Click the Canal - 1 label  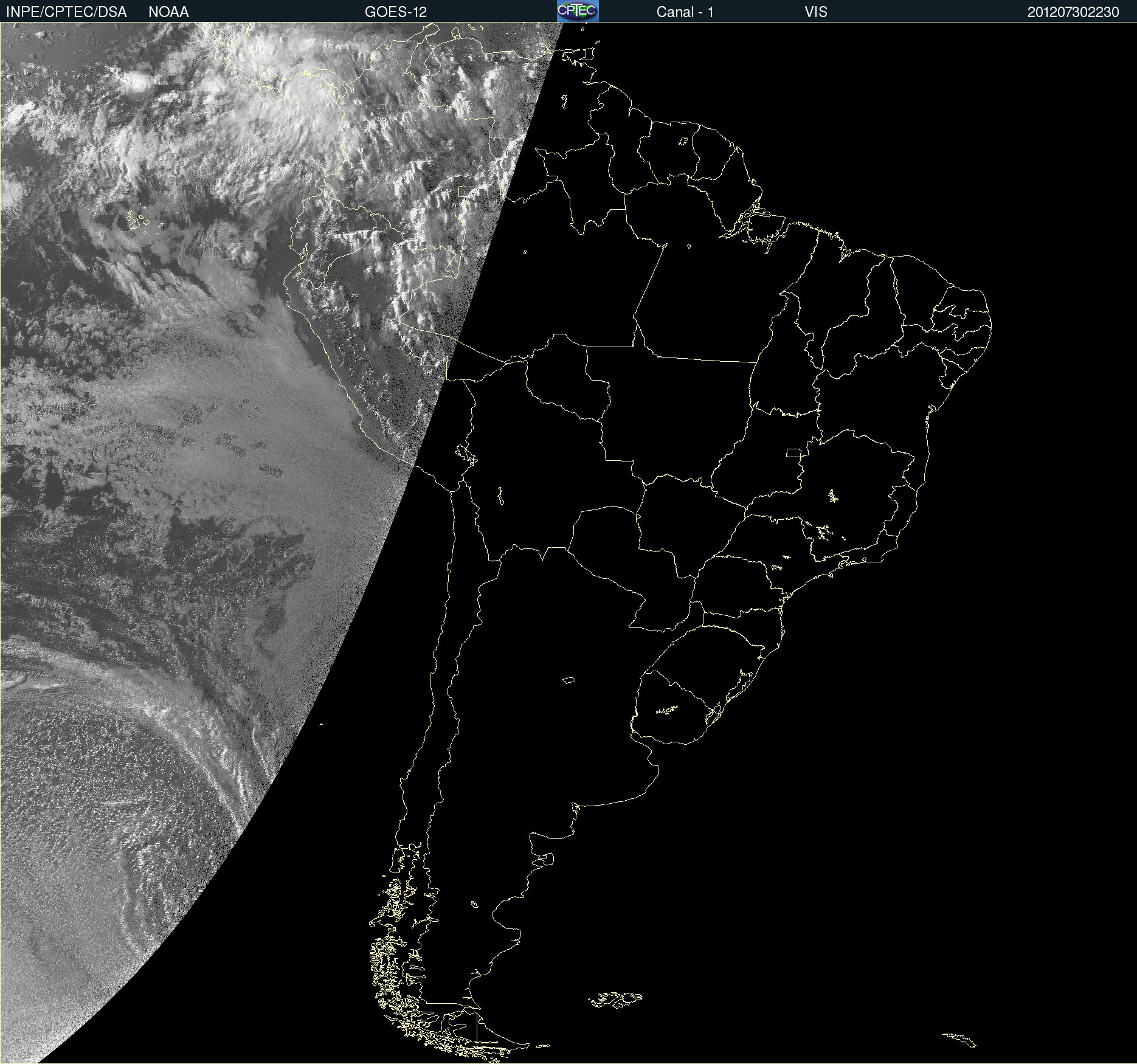tap(685, 12)
